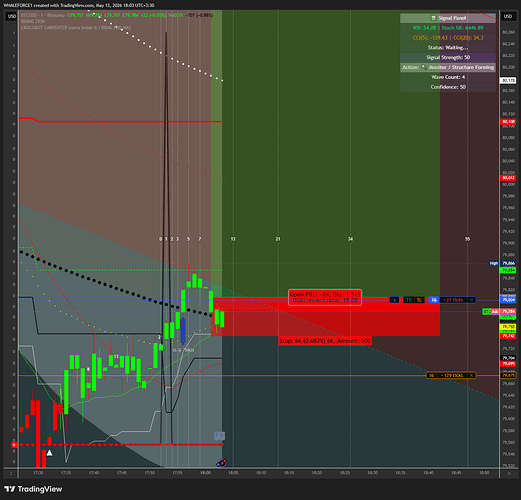Click the red 80,108 price label

click(x=508, y=122)
